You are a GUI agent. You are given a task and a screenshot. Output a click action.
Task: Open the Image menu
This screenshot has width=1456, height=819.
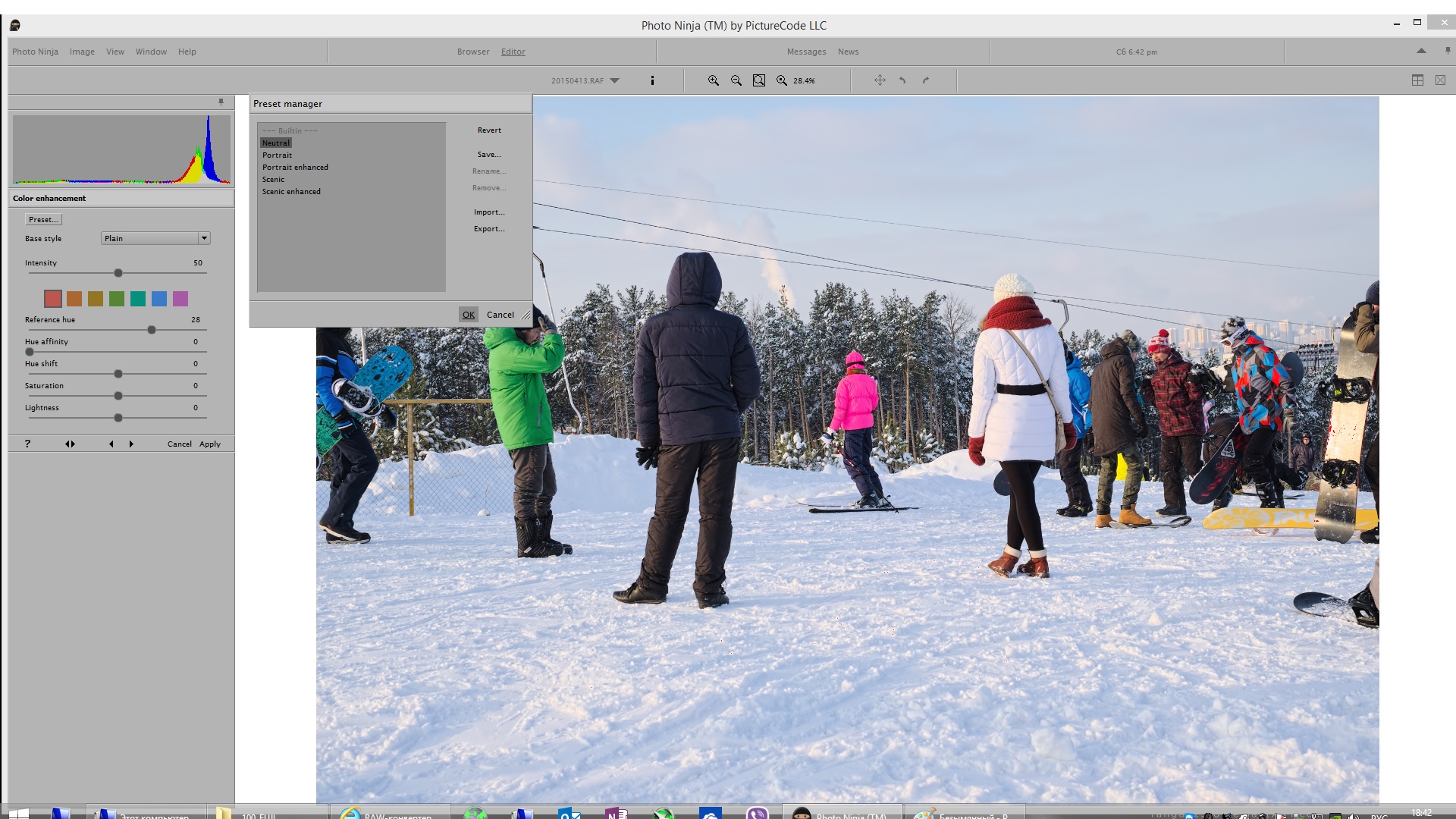(x=82, y=52)
